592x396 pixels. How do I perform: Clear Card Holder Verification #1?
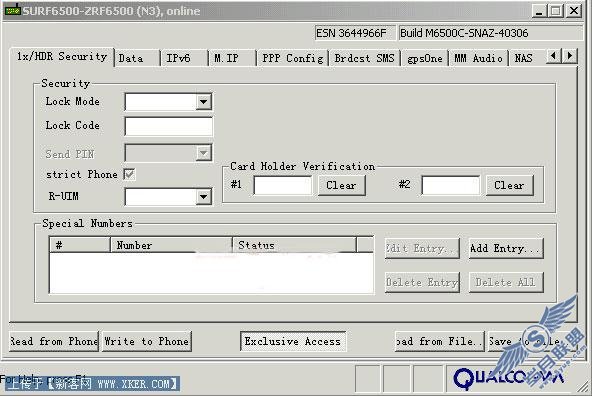(341, 185)
